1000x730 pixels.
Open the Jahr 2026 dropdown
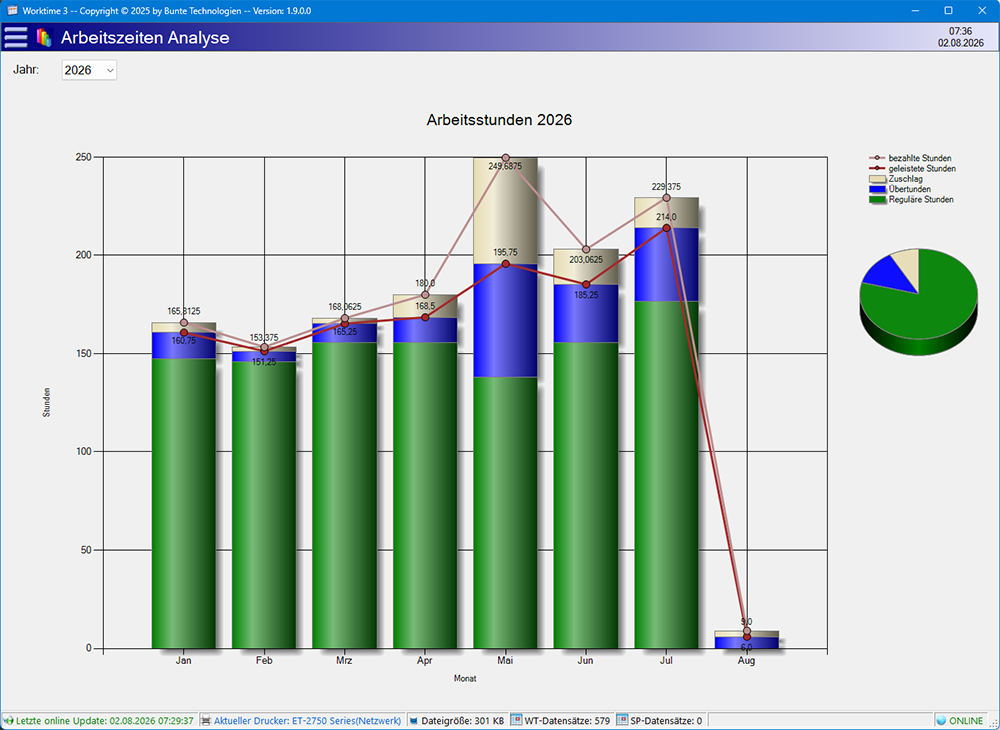click(89, 70)
